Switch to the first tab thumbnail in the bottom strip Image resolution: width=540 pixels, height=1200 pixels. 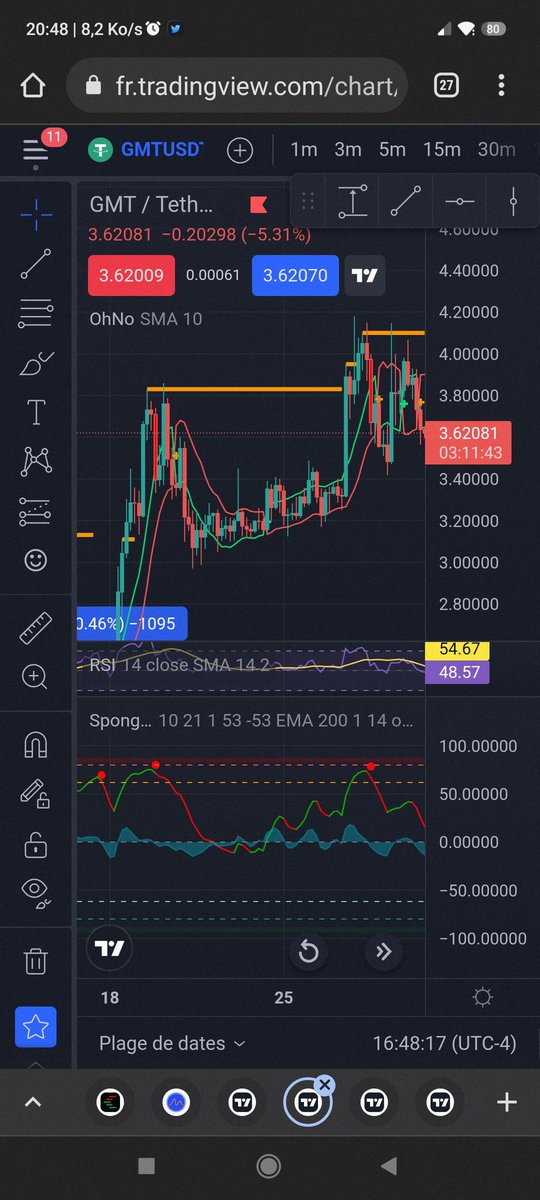pos(110,1102)
